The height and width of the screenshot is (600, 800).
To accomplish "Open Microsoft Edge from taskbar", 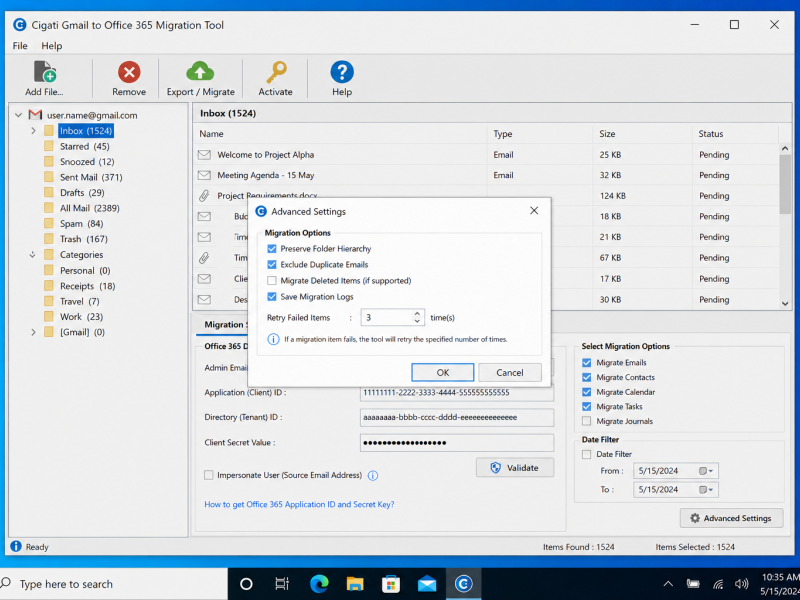I will [319, 584].
